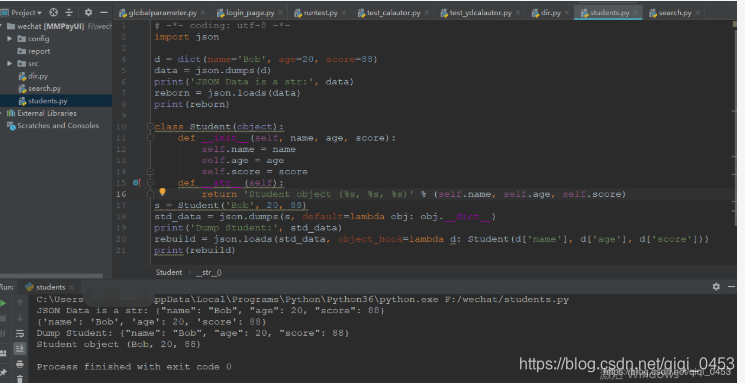Click line 16 return statement in editor
Image resolution: width=745 pixels, height=383 pixels.
[413, 194]
